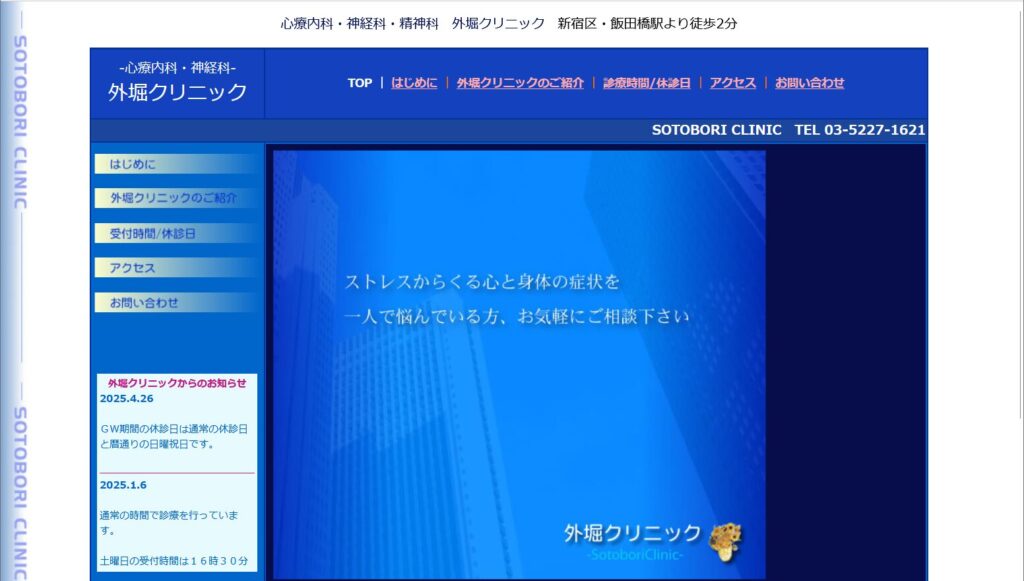This screenshot has height=581, width=1024.
Task: Go to the 診療時間/休診日 link in the header
Action: click(646, 83)
